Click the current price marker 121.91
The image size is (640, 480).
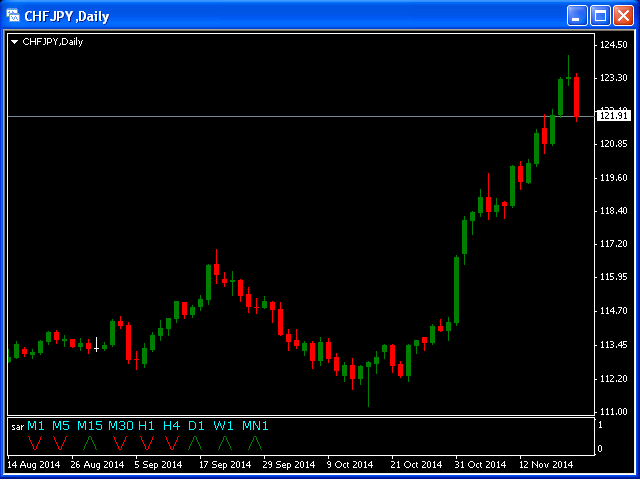612,116
